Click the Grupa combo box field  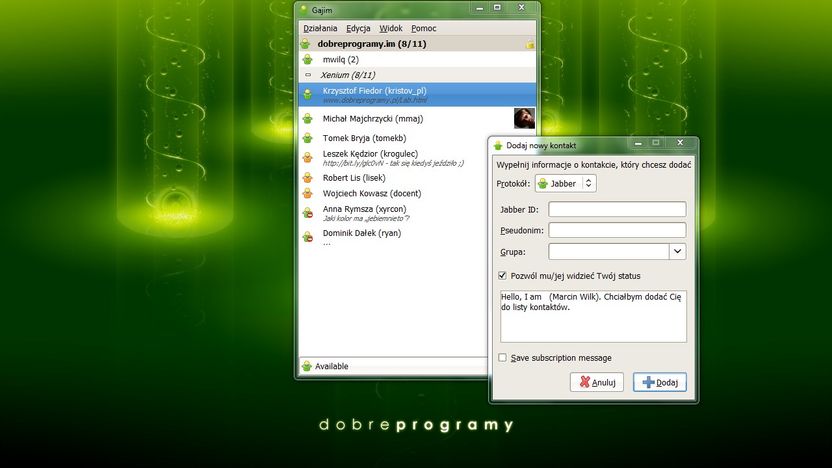pyautogui.click(x=608, y=252)
